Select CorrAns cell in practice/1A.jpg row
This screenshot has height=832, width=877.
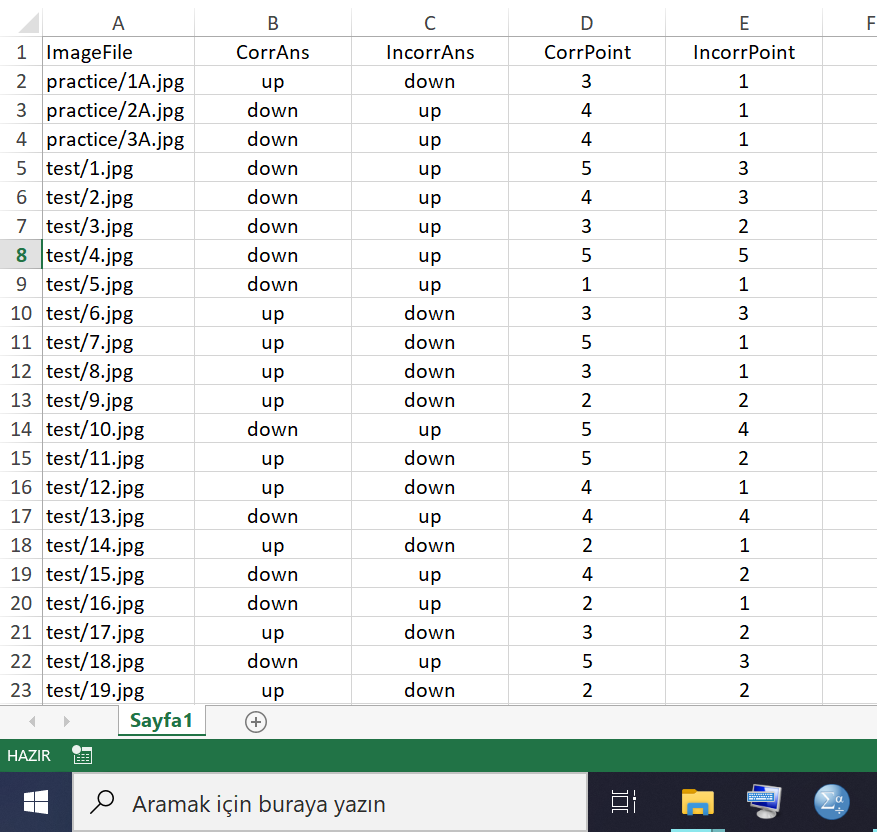(x=273, y=81)
